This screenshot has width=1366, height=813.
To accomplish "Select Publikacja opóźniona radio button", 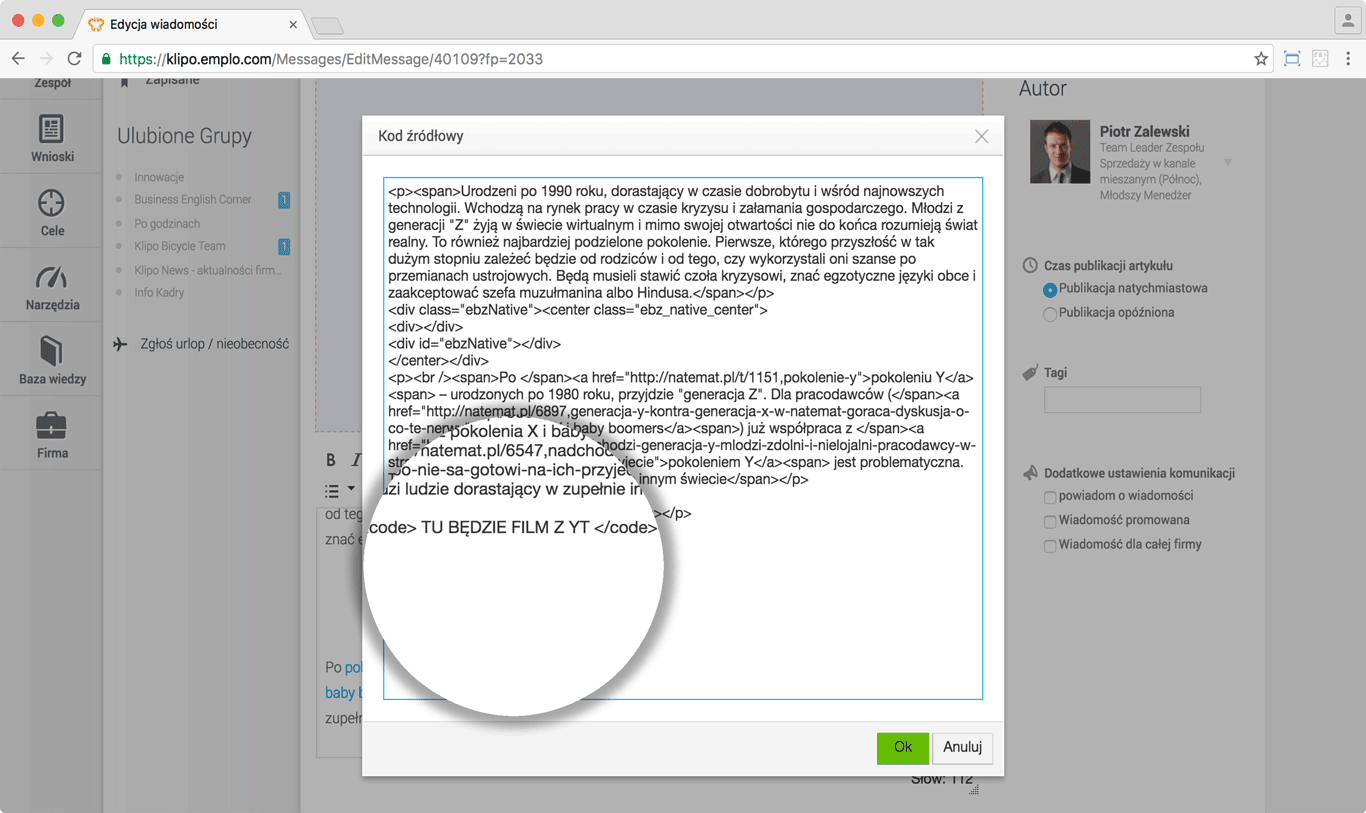I will (x=1050, y=314).
